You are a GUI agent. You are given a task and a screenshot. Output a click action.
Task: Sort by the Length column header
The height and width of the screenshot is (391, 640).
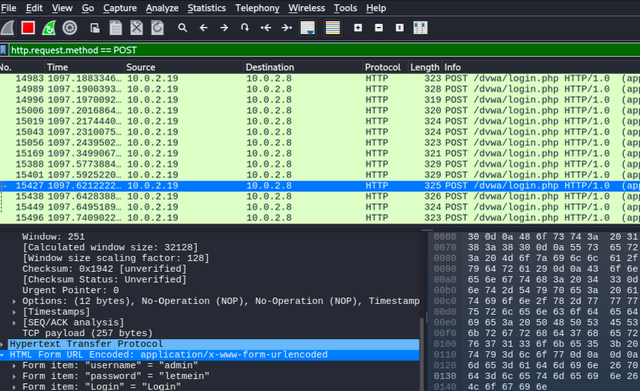click(425, 67)
